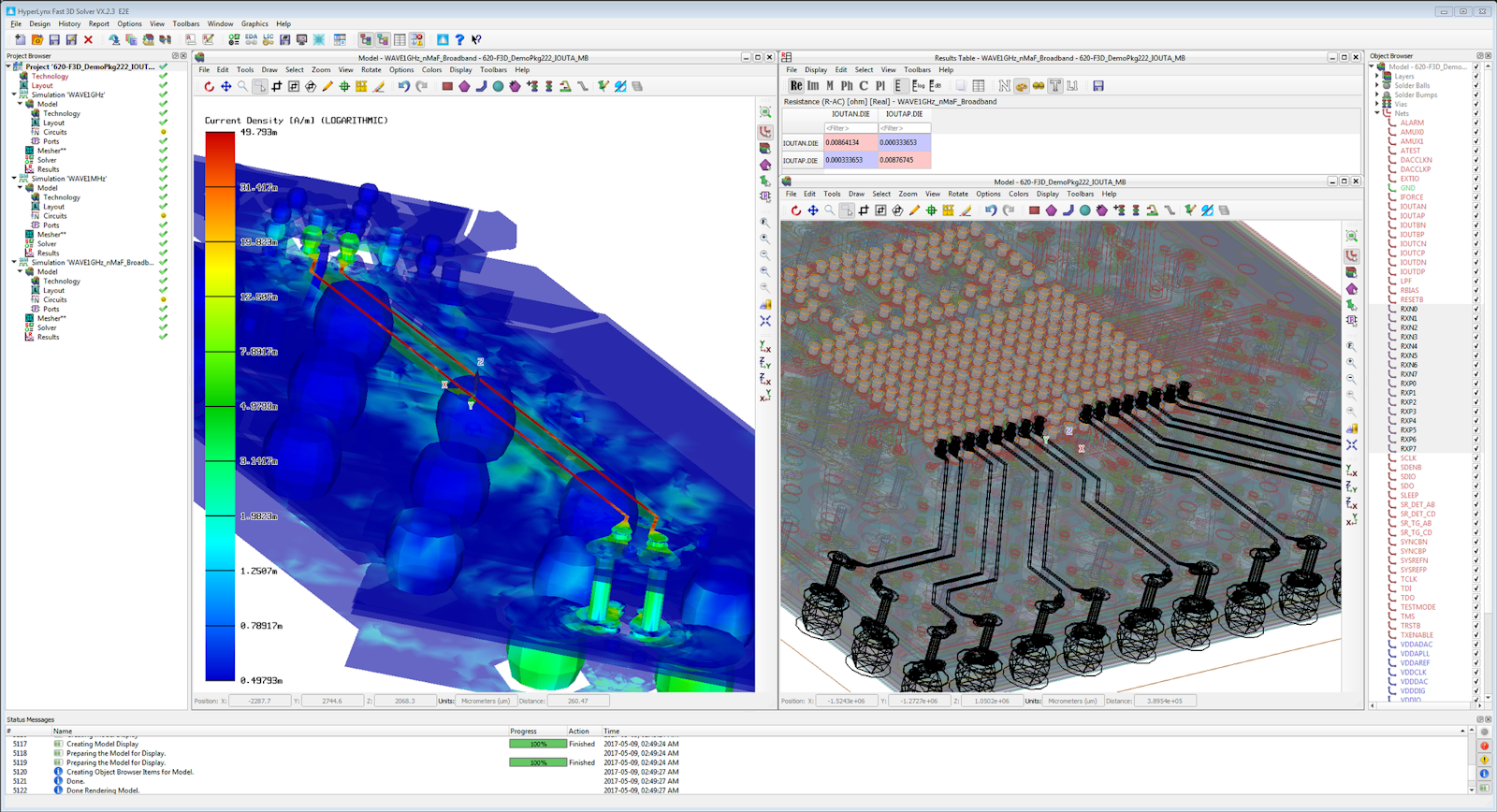The image size is (1497, 812).
Task: Toggle the Nets visibility checkbox
Action: coord(1476,114)
